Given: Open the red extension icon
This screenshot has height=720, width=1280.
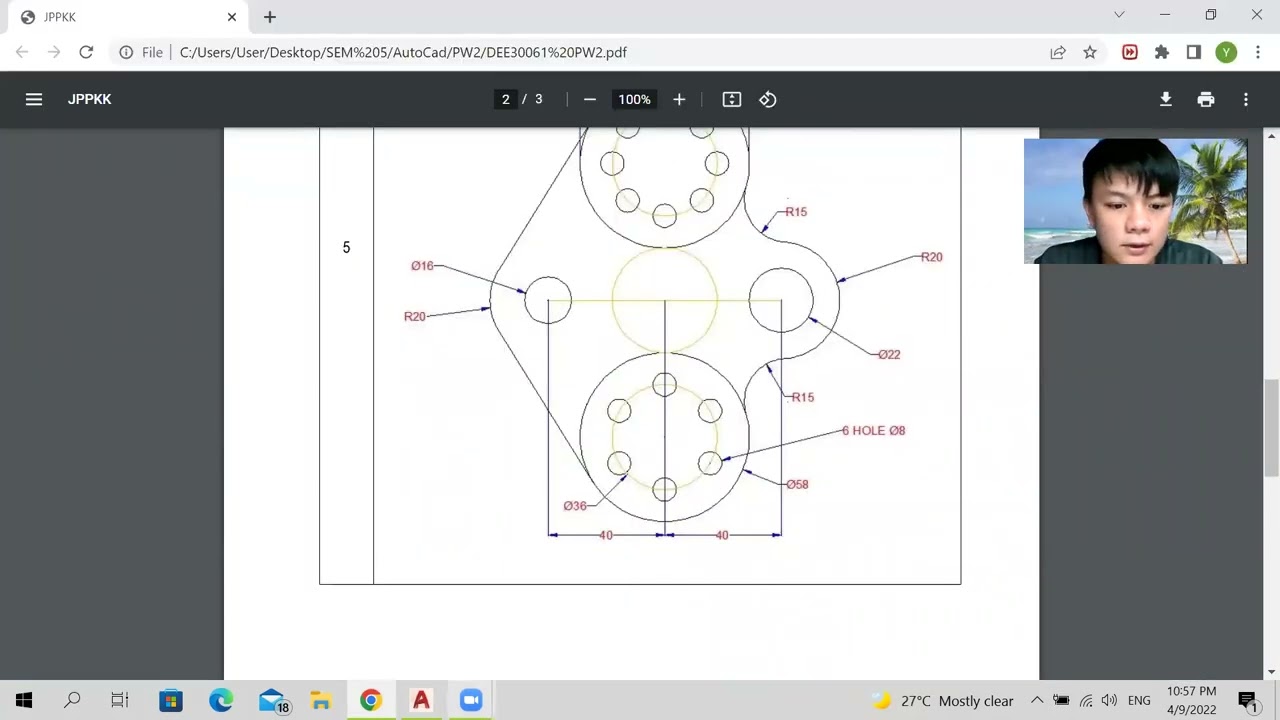Looking at the screenshot, I should [1130, 52].
